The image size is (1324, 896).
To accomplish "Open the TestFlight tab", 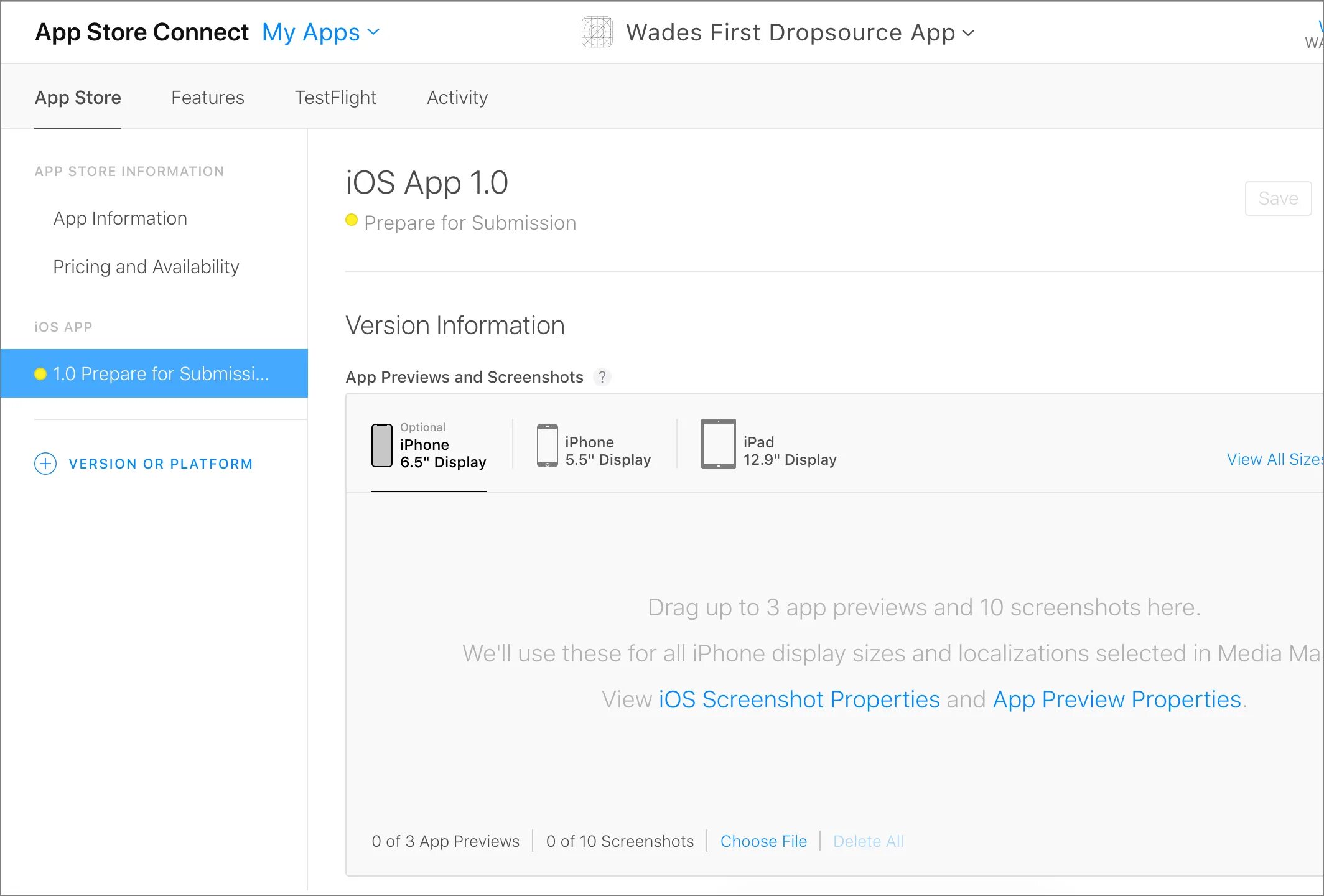I will coord(335,98).
